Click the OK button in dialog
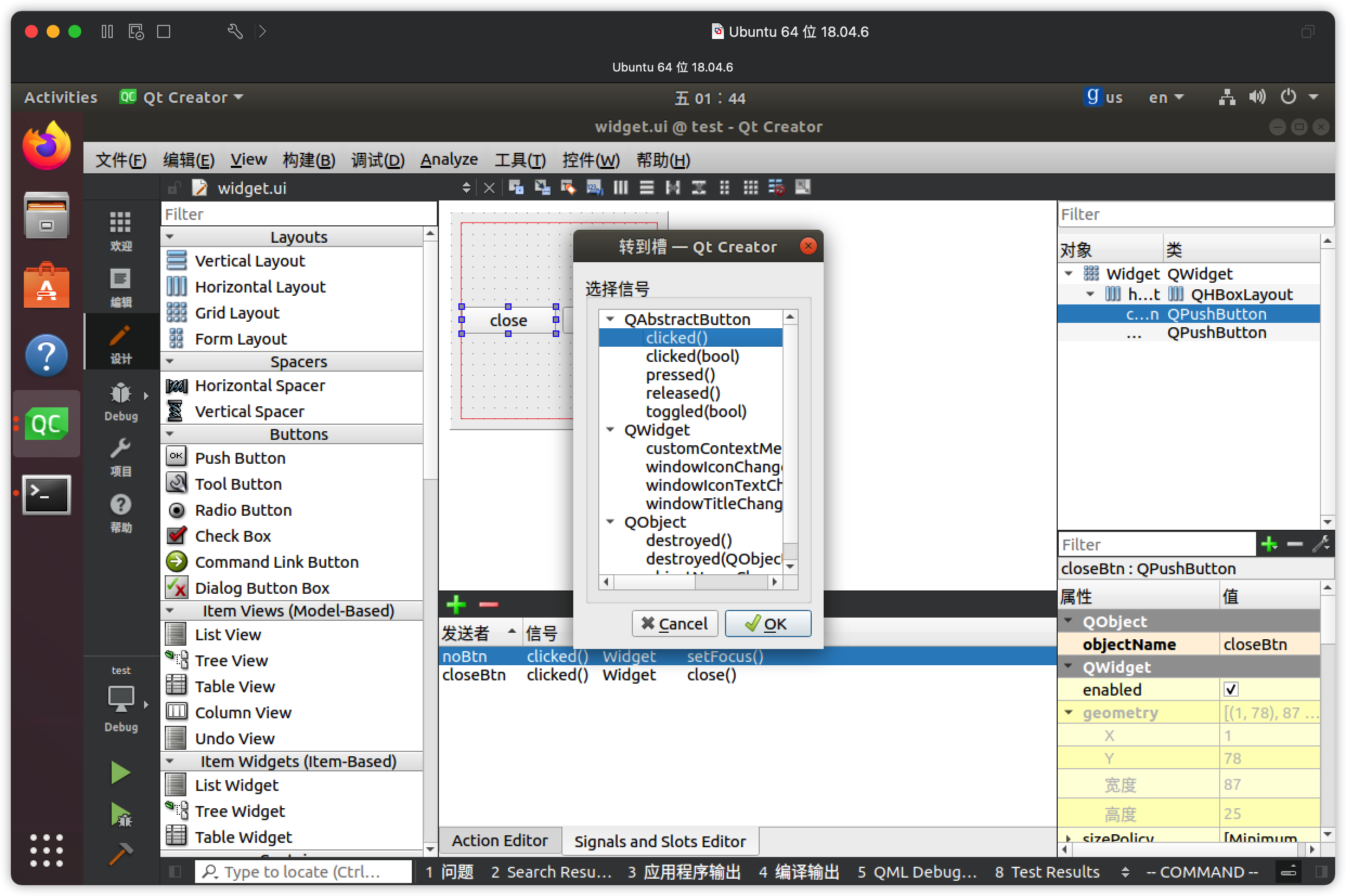This screenshot has height=896, width=1346. (767, 624)
